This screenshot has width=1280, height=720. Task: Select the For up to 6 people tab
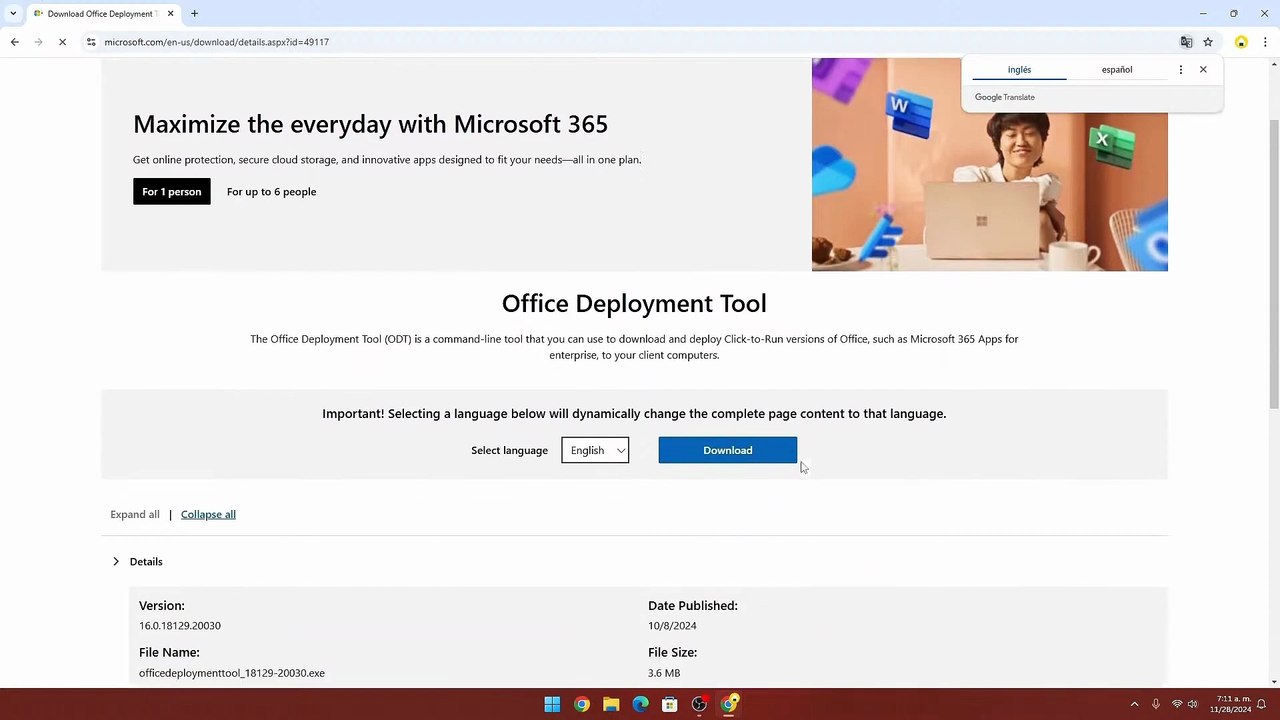(x=271, y=191)
